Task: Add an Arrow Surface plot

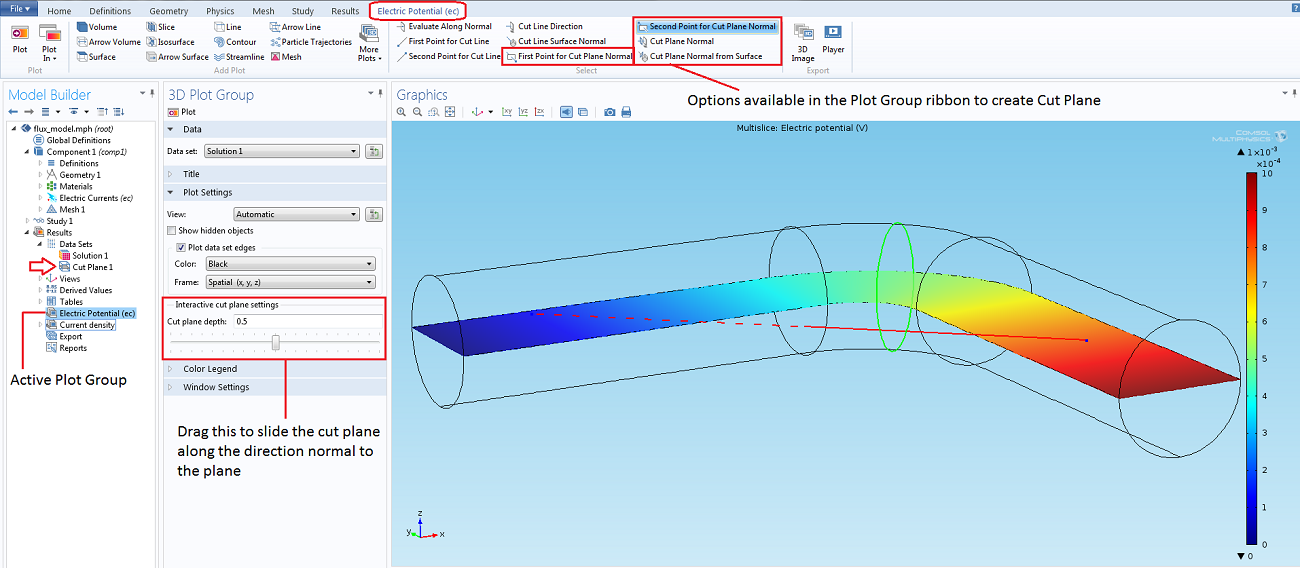Action: [x=178, y=57]
